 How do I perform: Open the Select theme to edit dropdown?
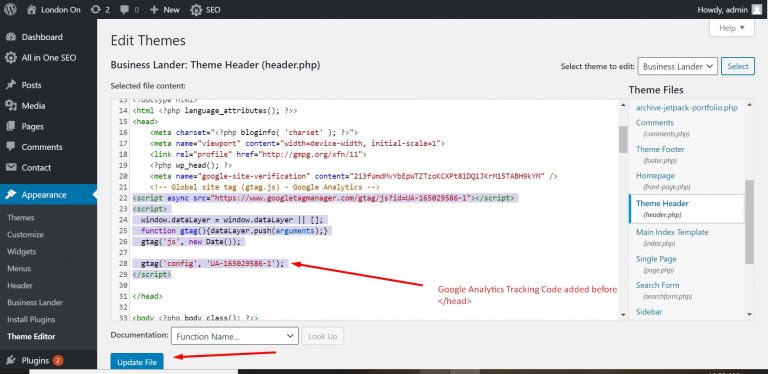tap(677, 67)
